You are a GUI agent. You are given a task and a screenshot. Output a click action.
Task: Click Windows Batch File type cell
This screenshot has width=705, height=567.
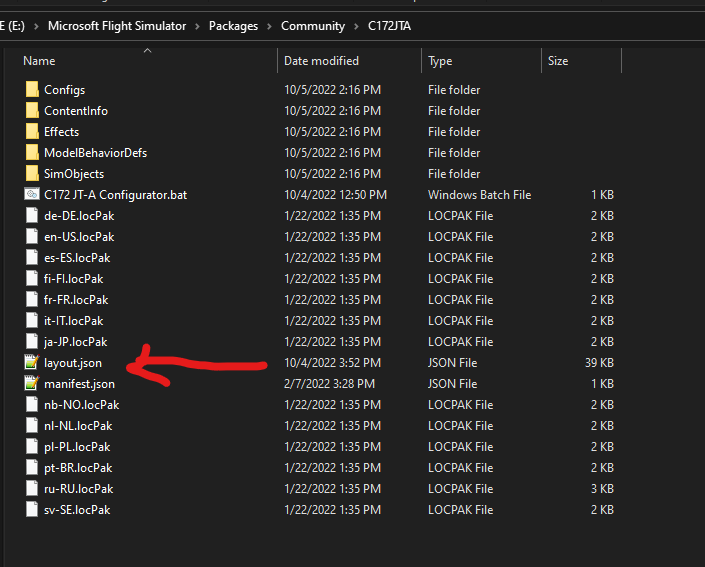(x=479, y=195)
